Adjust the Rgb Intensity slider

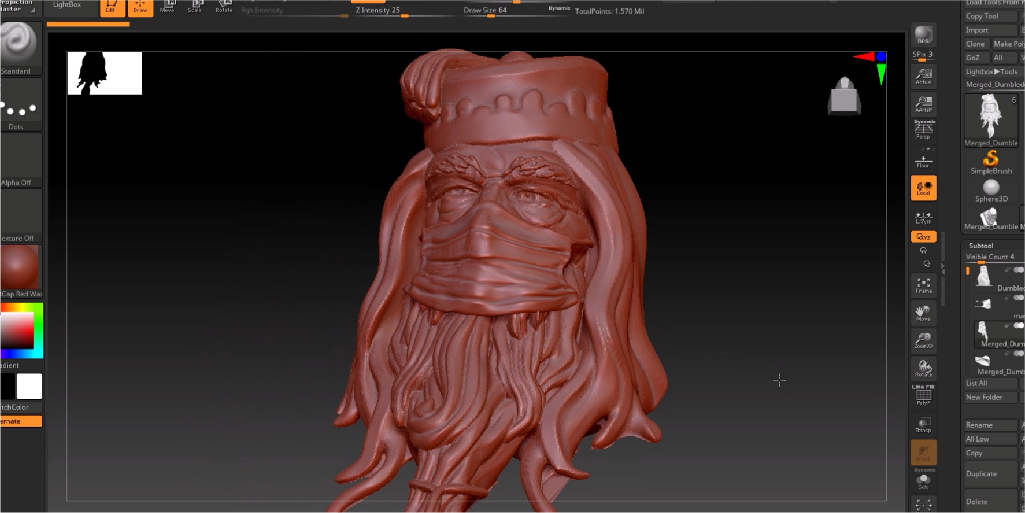294,12
